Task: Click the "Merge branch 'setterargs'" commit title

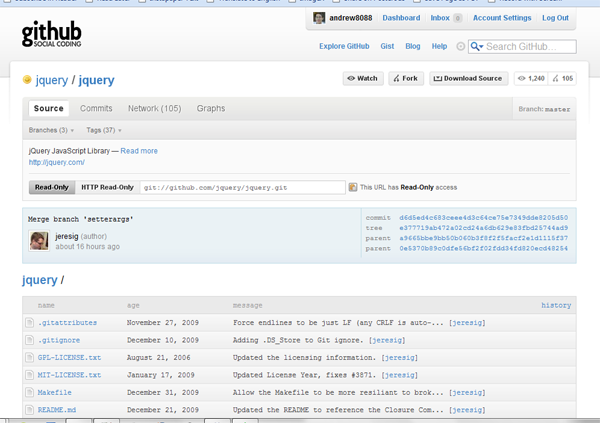Action: 80,219
